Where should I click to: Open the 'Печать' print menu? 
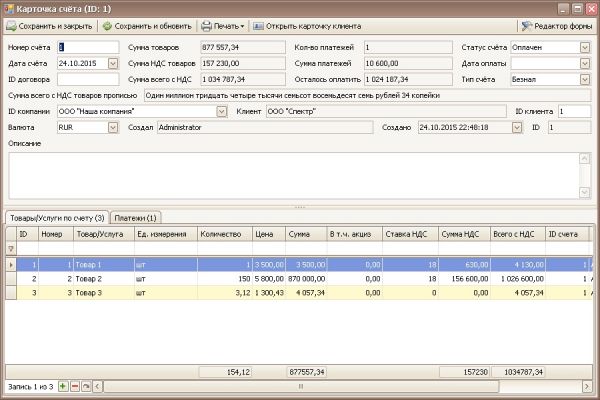click(223, 26)
